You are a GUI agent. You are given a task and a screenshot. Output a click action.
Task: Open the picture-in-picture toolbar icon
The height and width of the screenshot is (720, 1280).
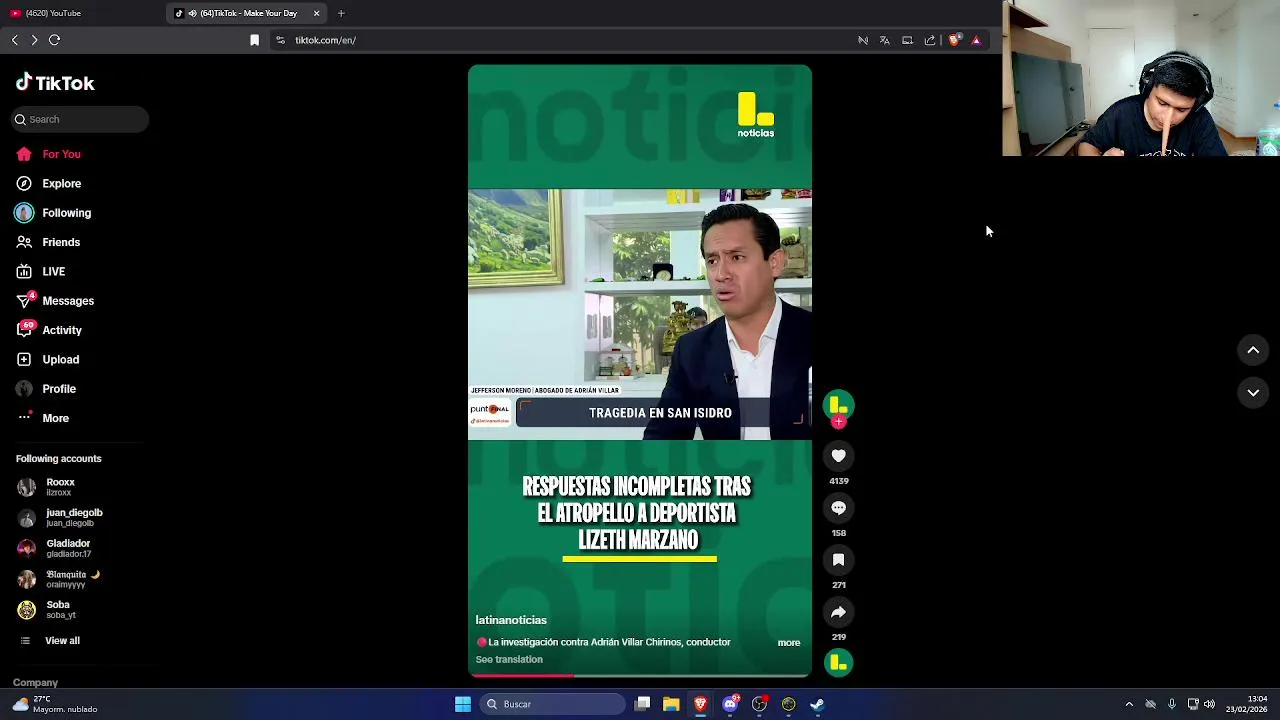(x=907, y=40)
